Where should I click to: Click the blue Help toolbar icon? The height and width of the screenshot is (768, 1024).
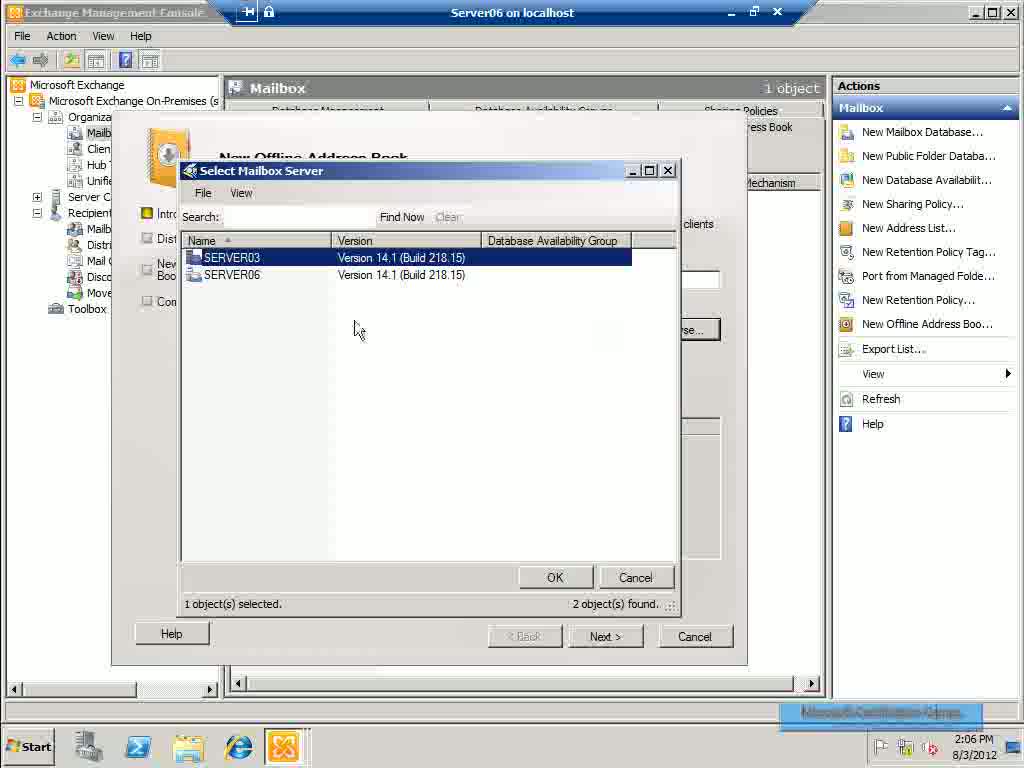125,61
